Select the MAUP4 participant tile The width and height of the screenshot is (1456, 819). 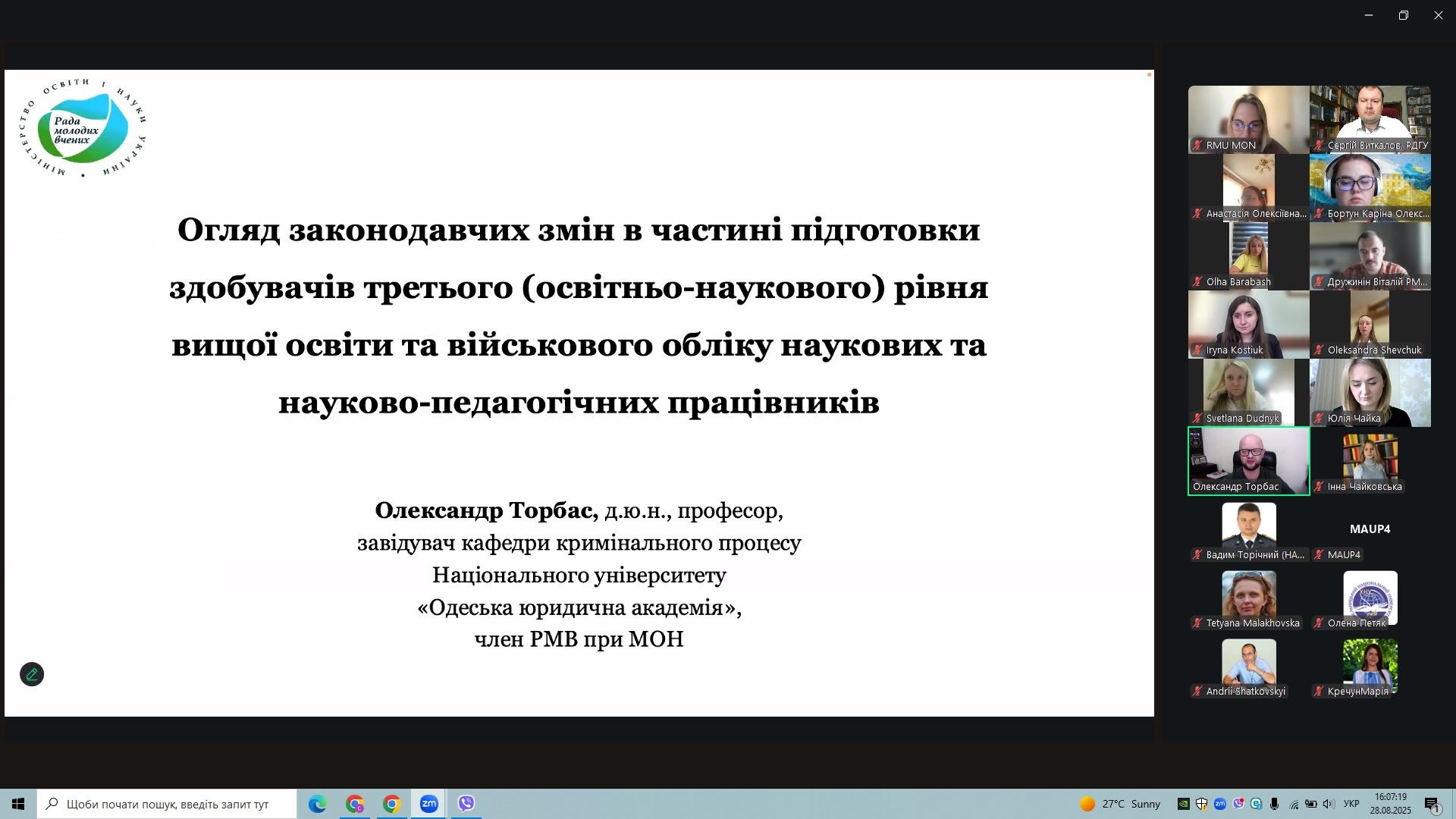(x=1370, y=531)
